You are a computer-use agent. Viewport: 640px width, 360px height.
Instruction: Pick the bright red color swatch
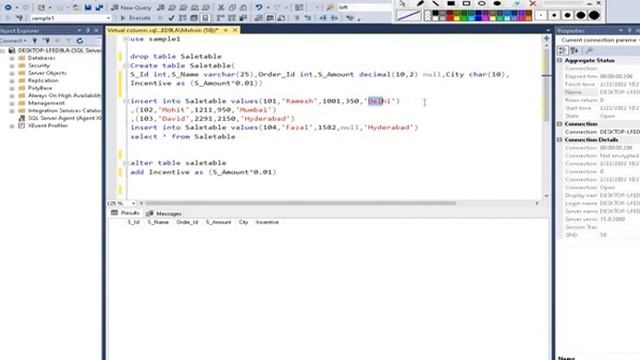pyautogui.click(x=450, y=18)
